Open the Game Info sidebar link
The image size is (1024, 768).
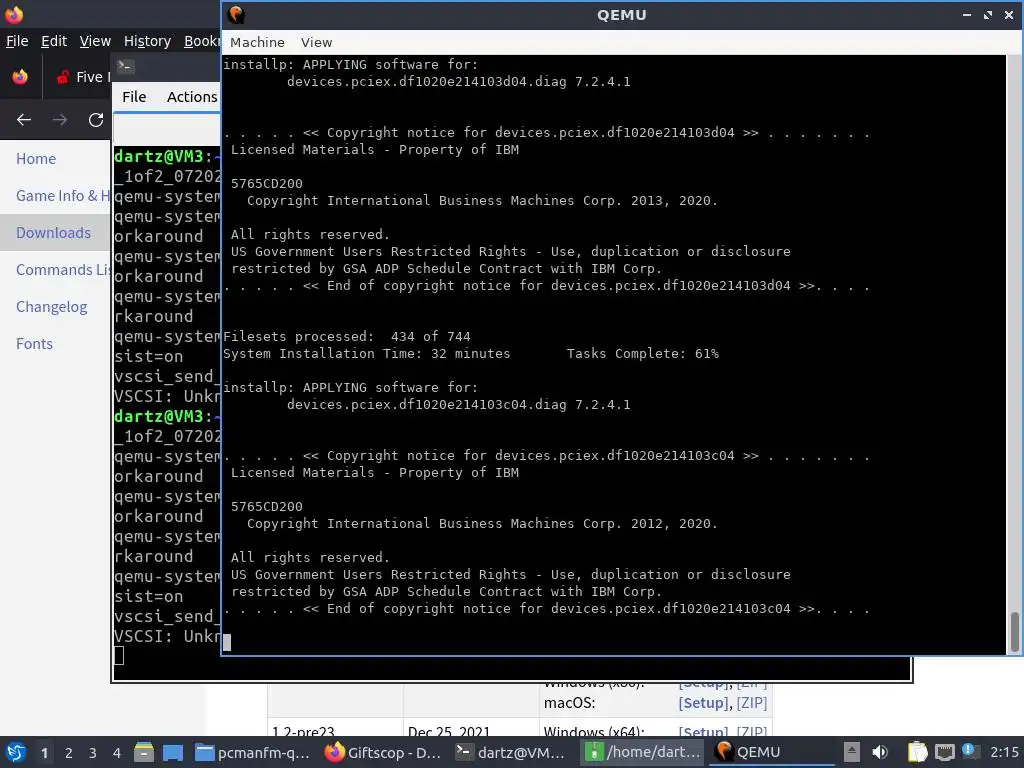63,195
